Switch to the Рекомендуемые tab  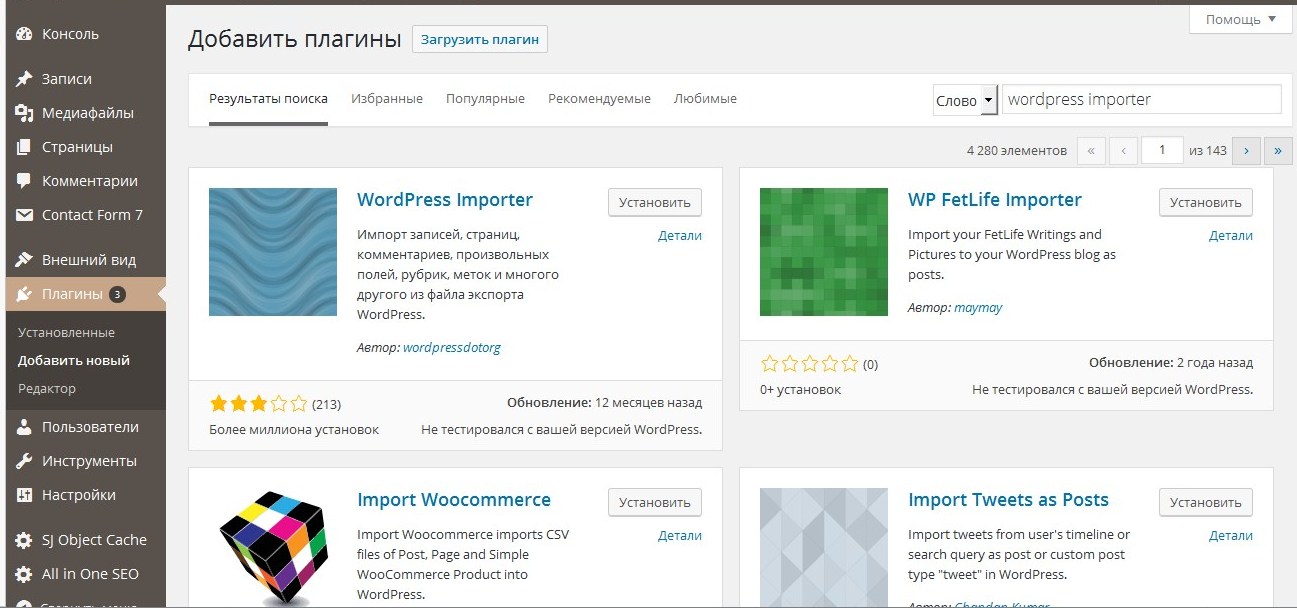(599, 99)
